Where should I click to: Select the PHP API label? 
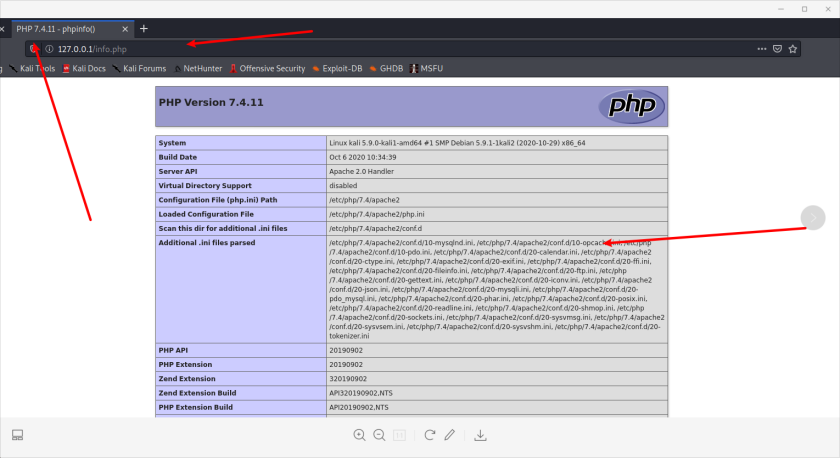coord(173,350)
